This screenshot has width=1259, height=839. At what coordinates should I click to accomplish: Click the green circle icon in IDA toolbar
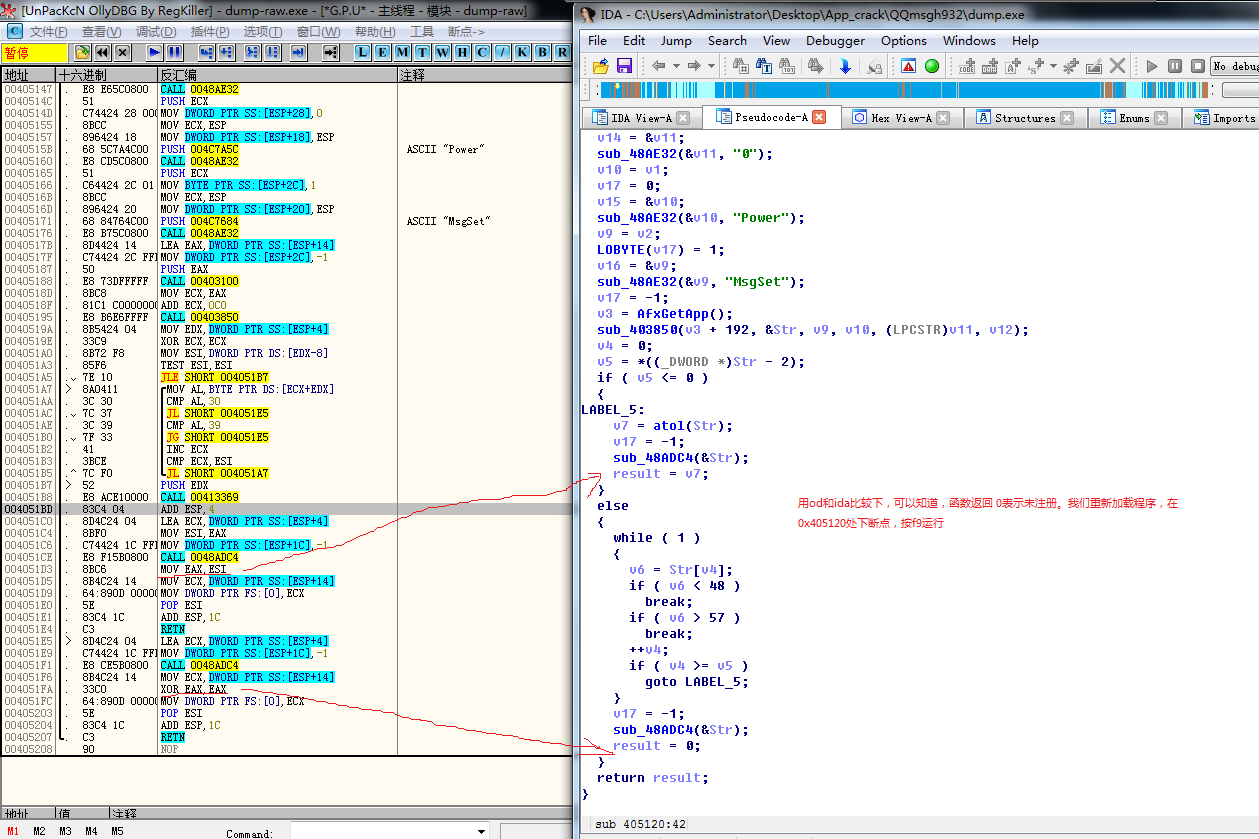932,66
